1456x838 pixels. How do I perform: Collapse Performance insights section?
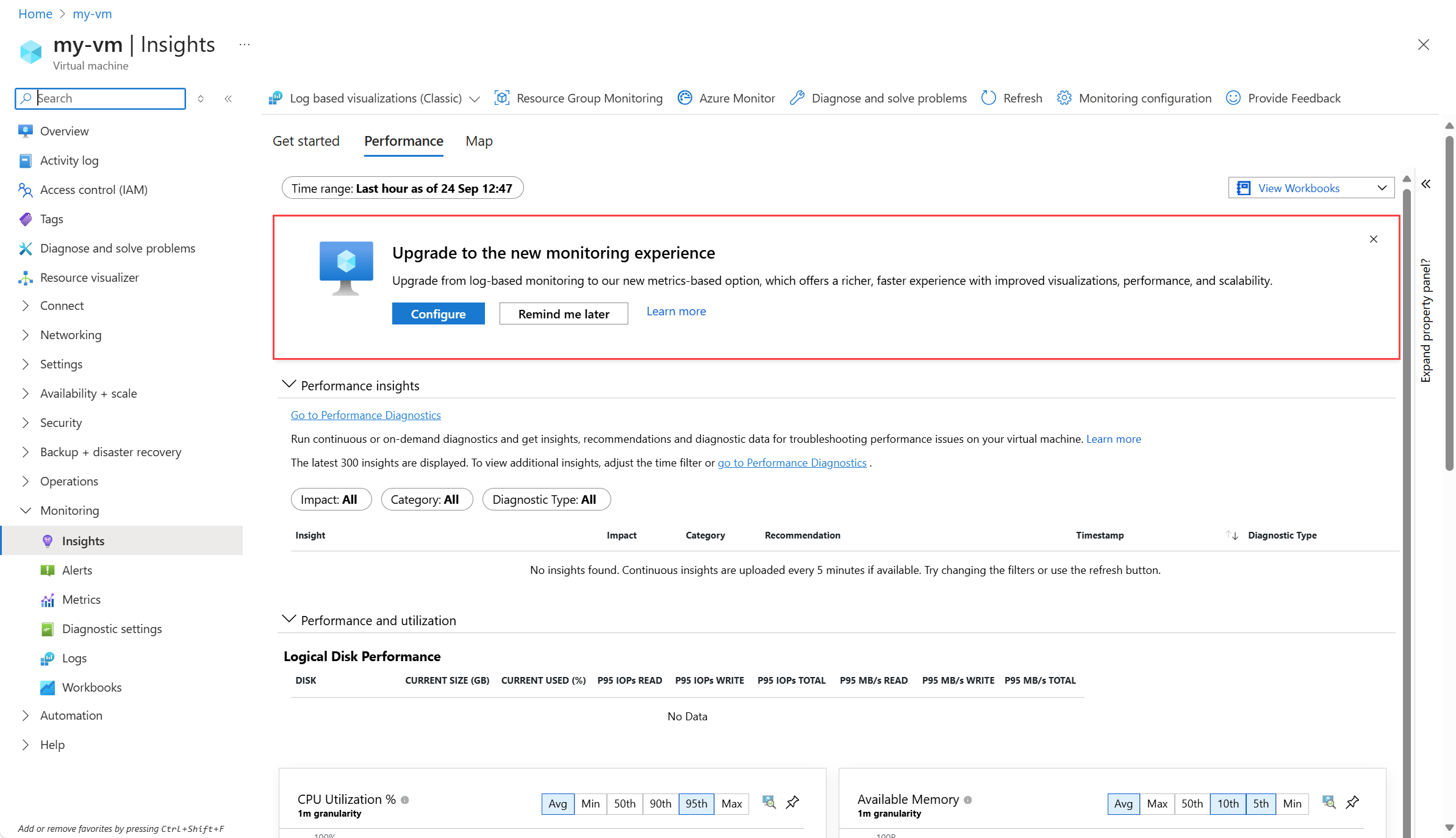[x=289, y=385]
